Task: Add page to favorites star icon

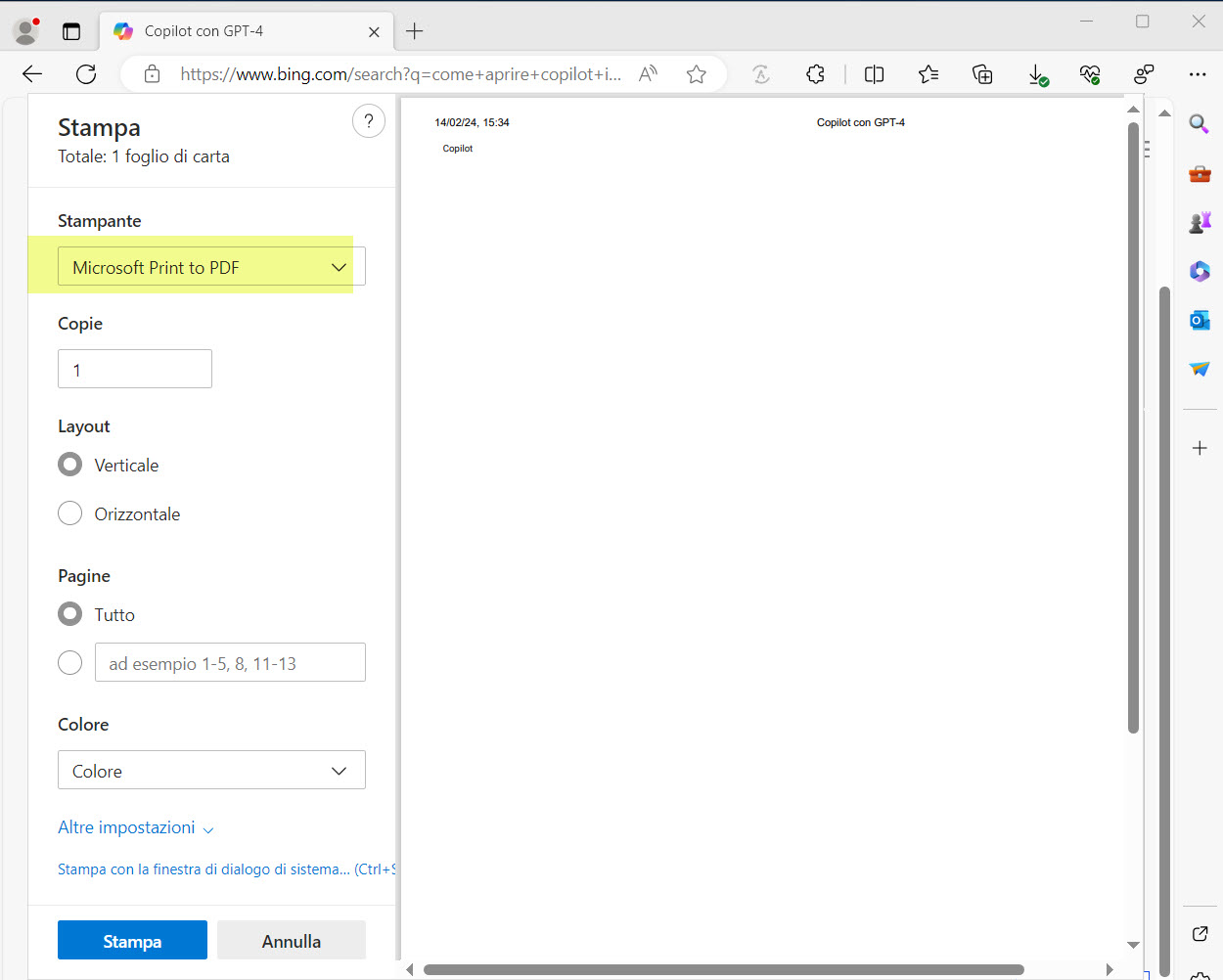Action: [x=696, y=74]
